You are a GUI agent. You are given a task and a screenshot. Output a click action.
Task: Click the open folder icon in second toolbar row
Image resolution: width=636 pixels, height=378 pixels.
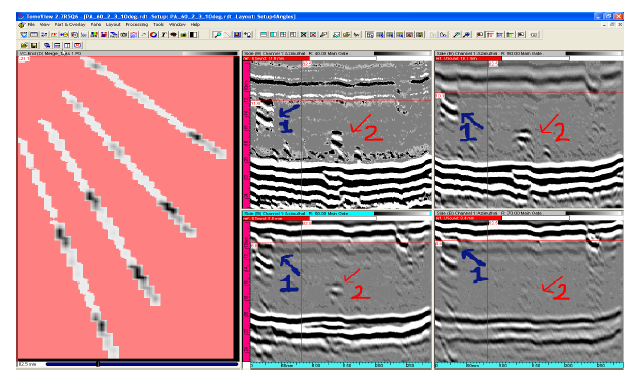(x=24, y=45)
